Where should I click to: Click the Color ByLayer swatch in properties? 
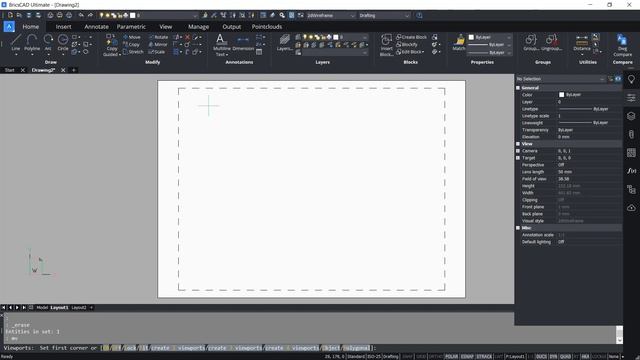tap(561, 95)
